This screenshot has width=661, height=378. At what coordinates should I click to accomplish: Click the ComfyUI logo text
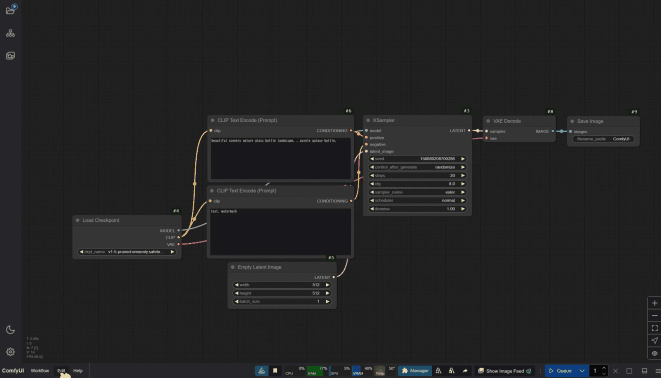tap(13, 371)
